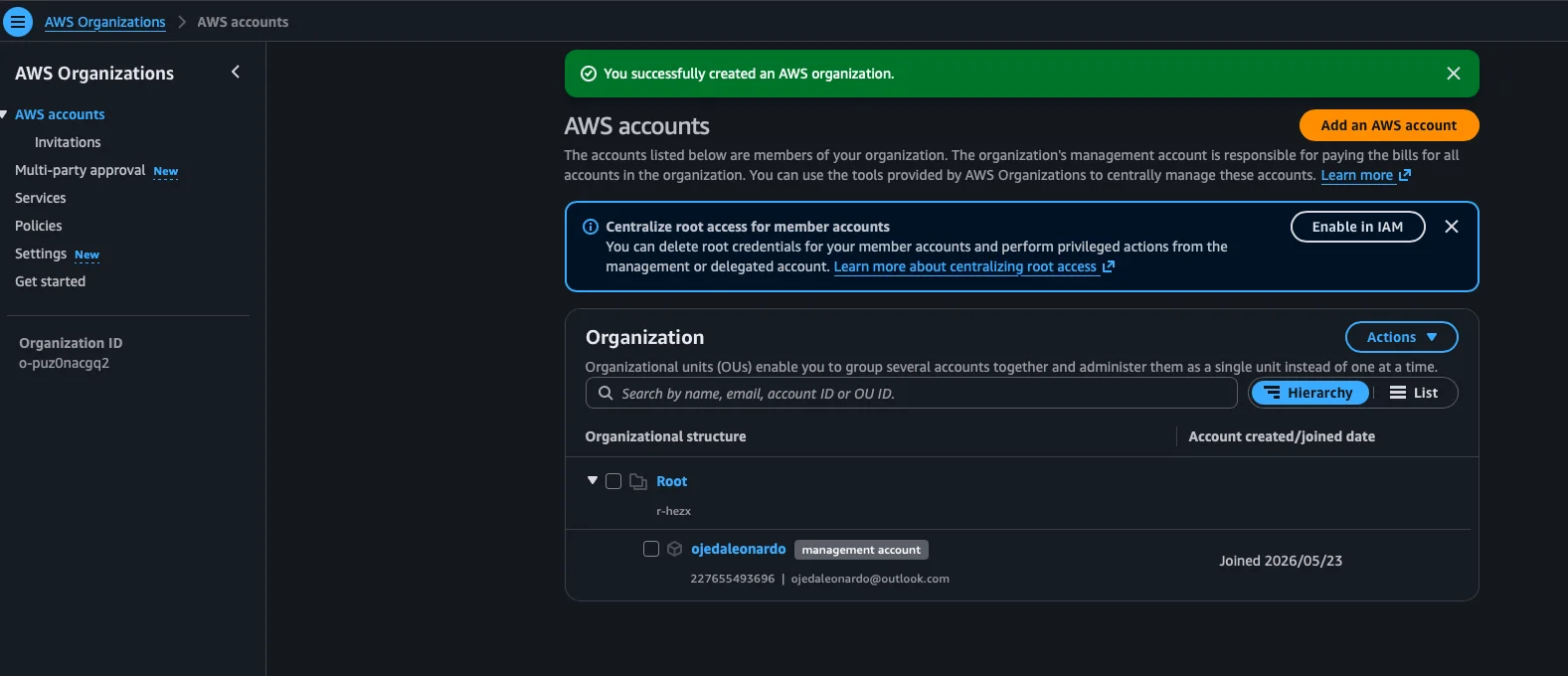Focus the account search field
This screenshot has height=676, width=1568.
click(x=911, y=393)
